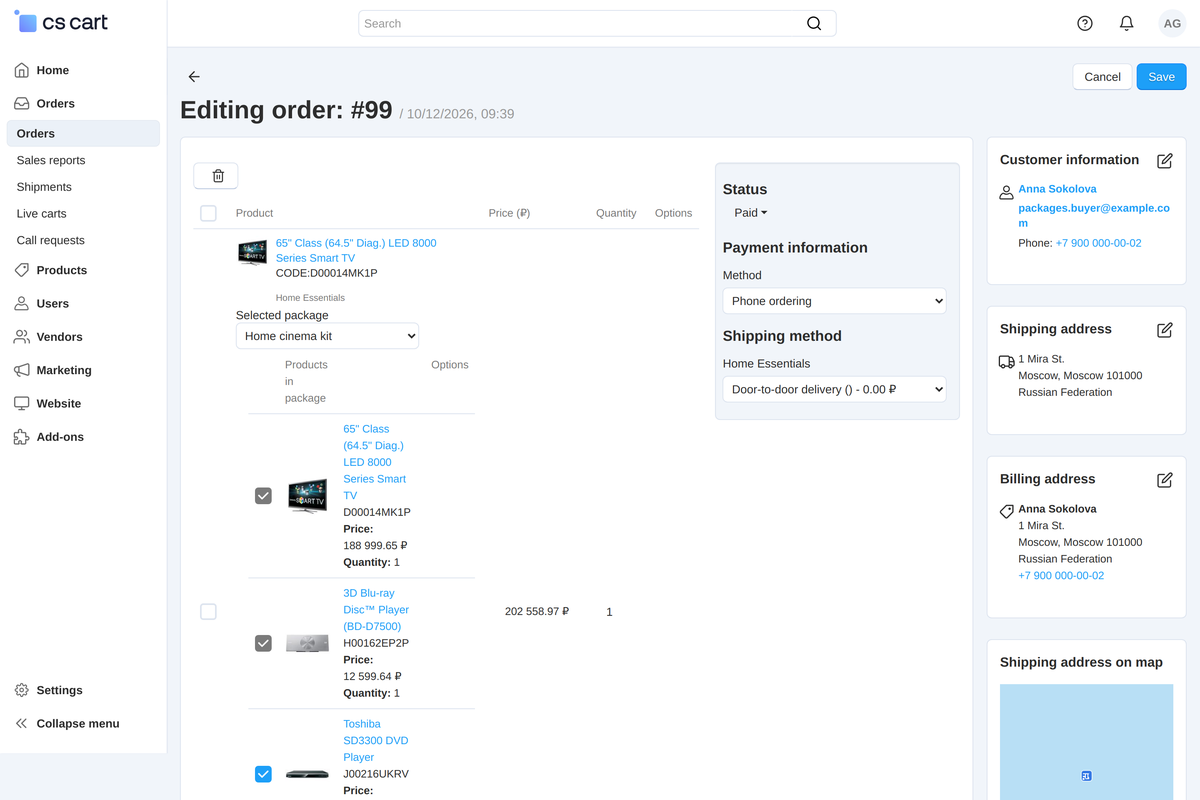Click the Vendors people sidebar icon
This screenshot has width=1200, height=800.
tap(22, 337)
